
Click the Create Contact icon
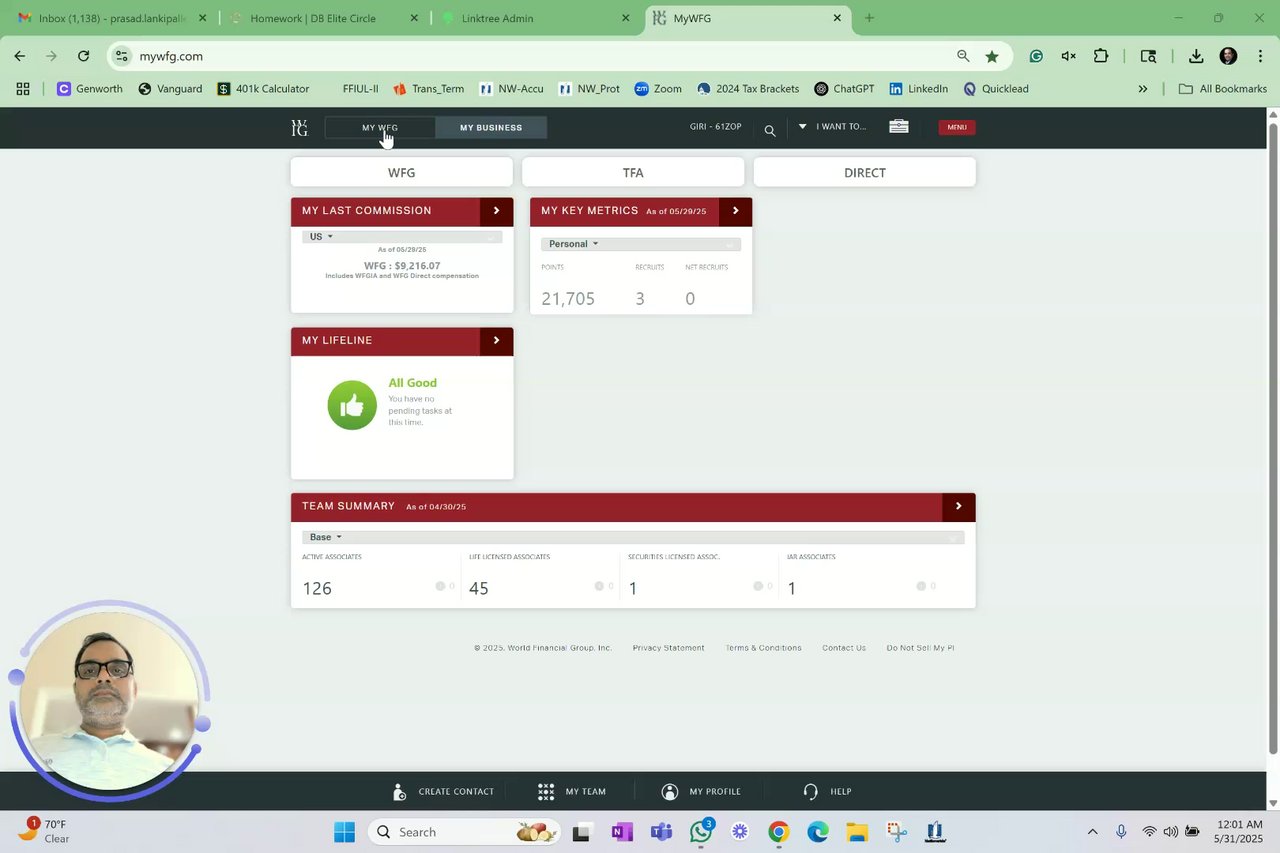point(399,791)
